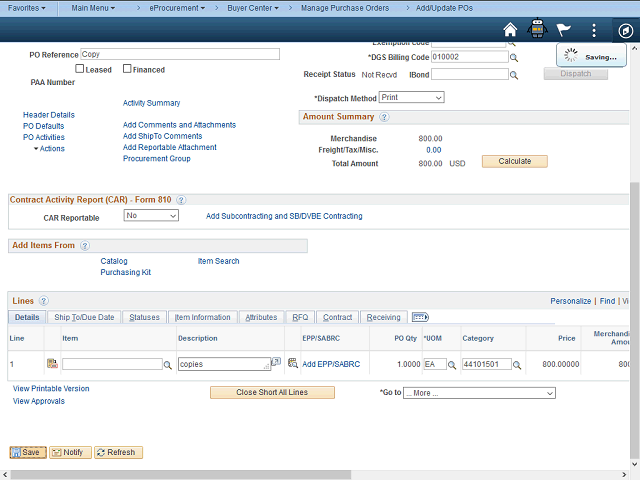This screenshot has height=480, width=640.
Task: Enable the Leased checkbox
Action: [79, 69]
